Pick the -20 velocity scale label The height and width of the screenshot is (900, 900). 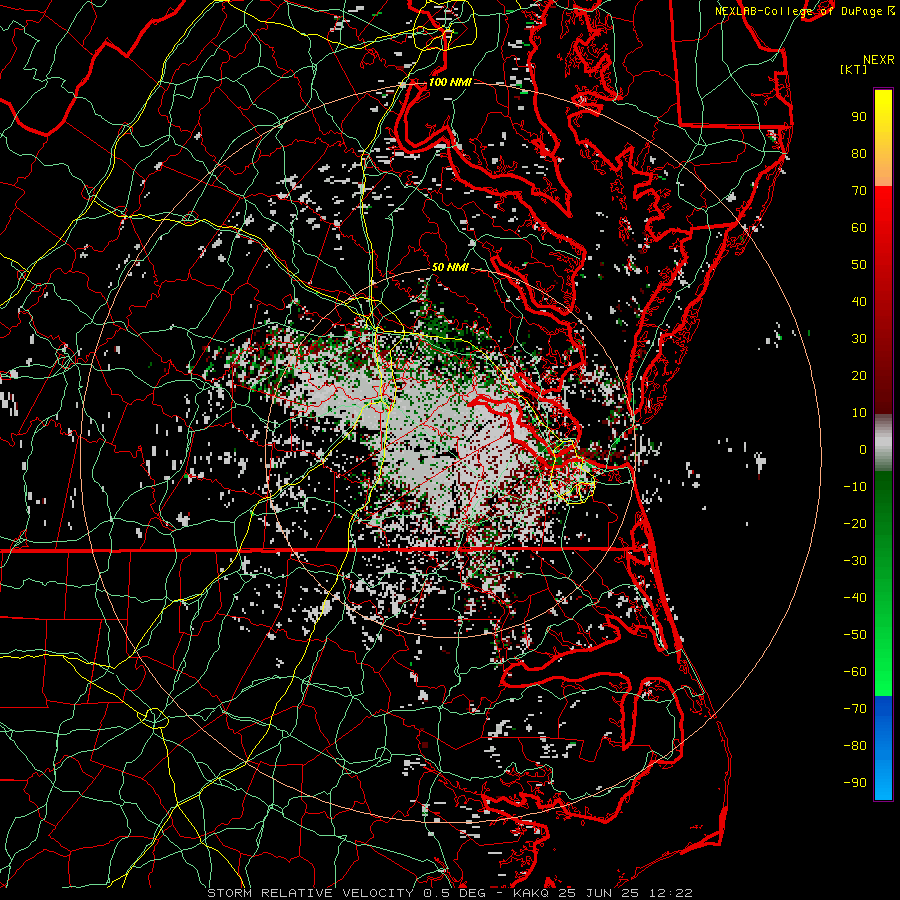pyautogui.click(x=855, y=524)
